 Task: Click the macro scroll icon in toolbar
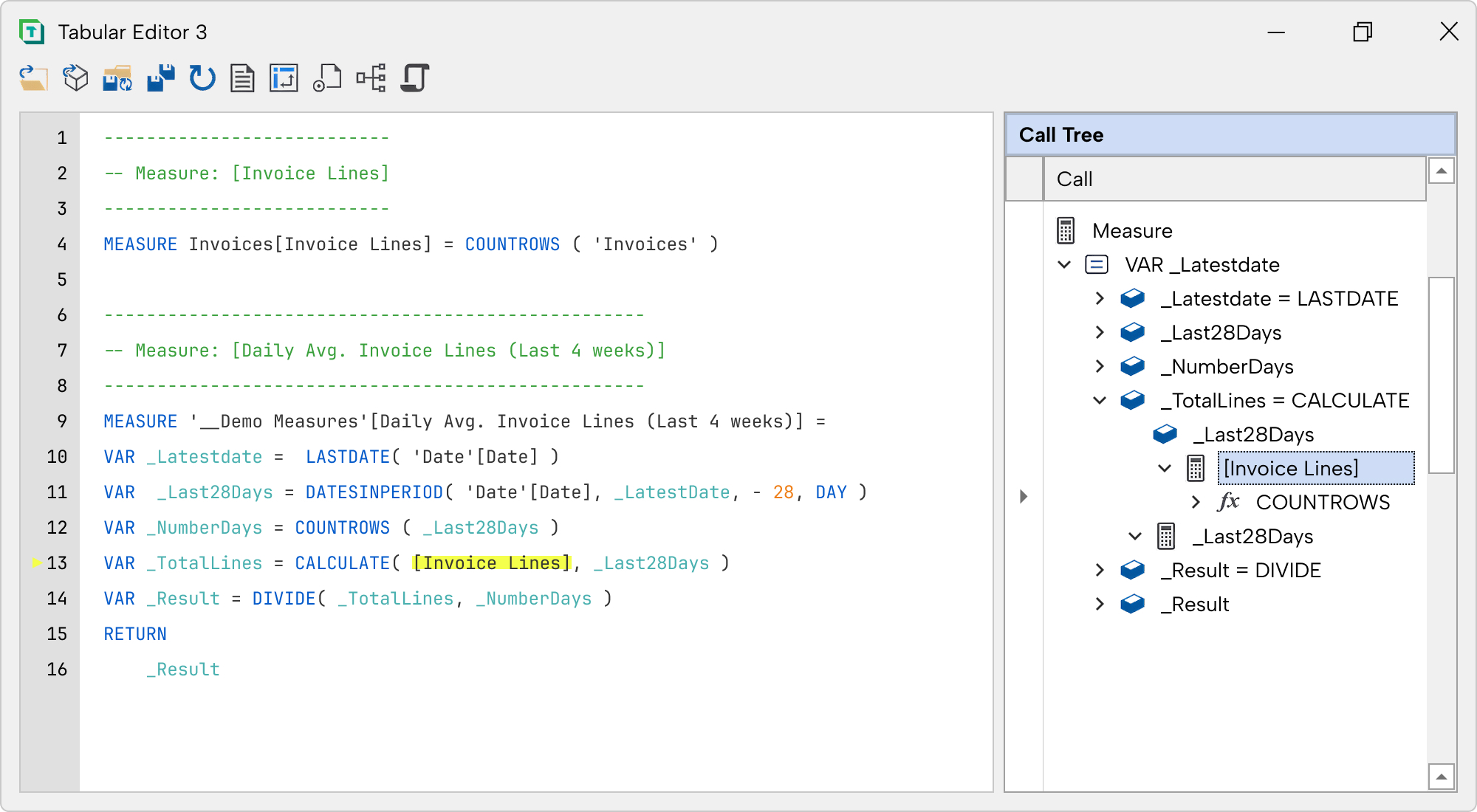point(415,78)
